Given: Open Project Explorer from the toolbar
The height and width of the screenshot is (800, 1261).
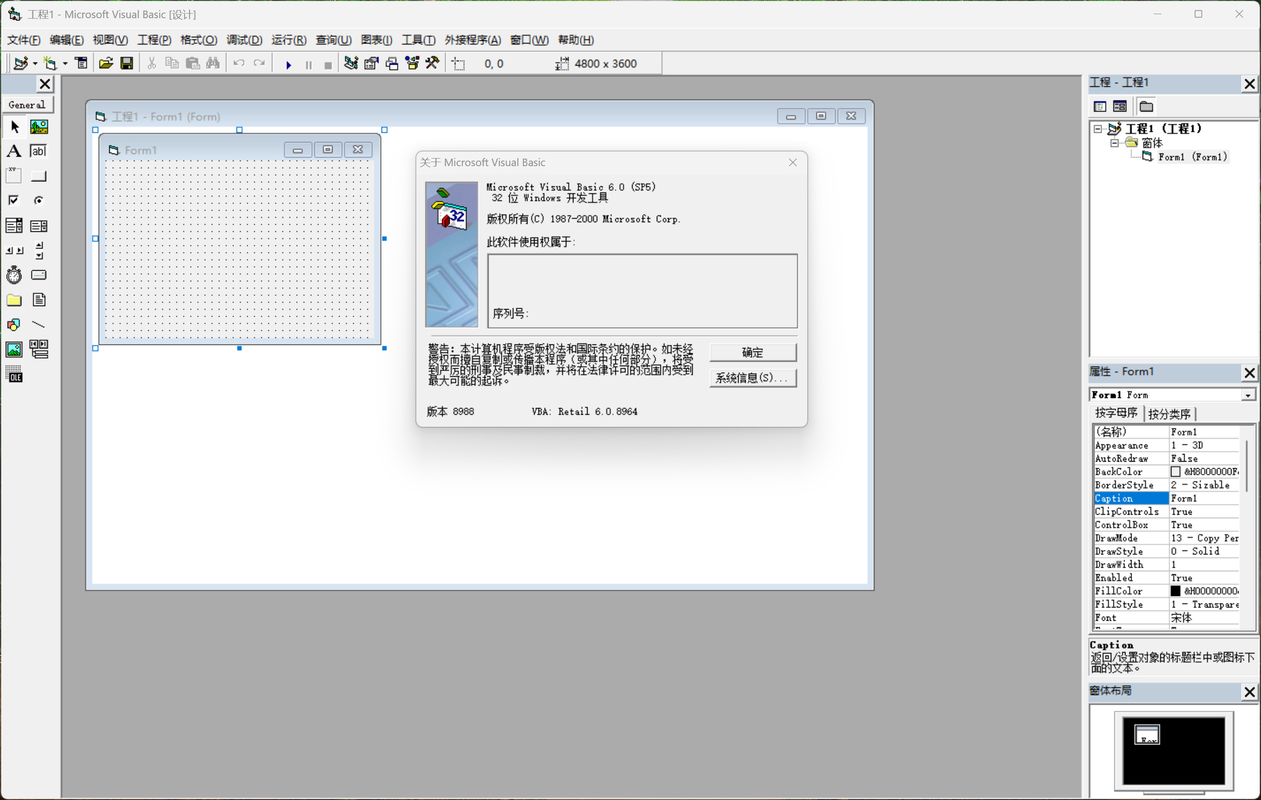Looking at the screenshot, I should (351, 63).
